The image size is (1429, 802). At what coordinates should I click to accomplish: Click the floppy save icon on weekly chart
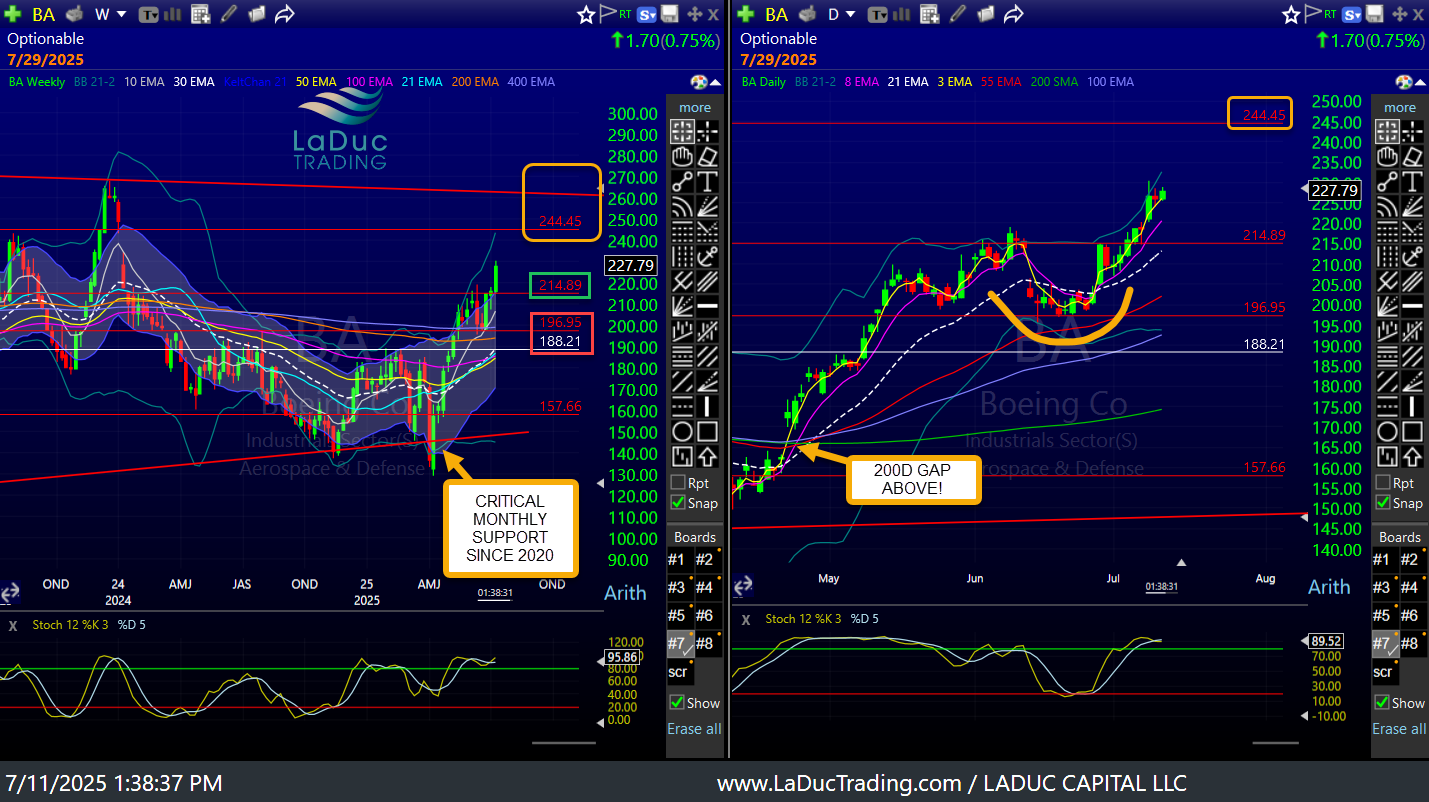coord(669,14)
